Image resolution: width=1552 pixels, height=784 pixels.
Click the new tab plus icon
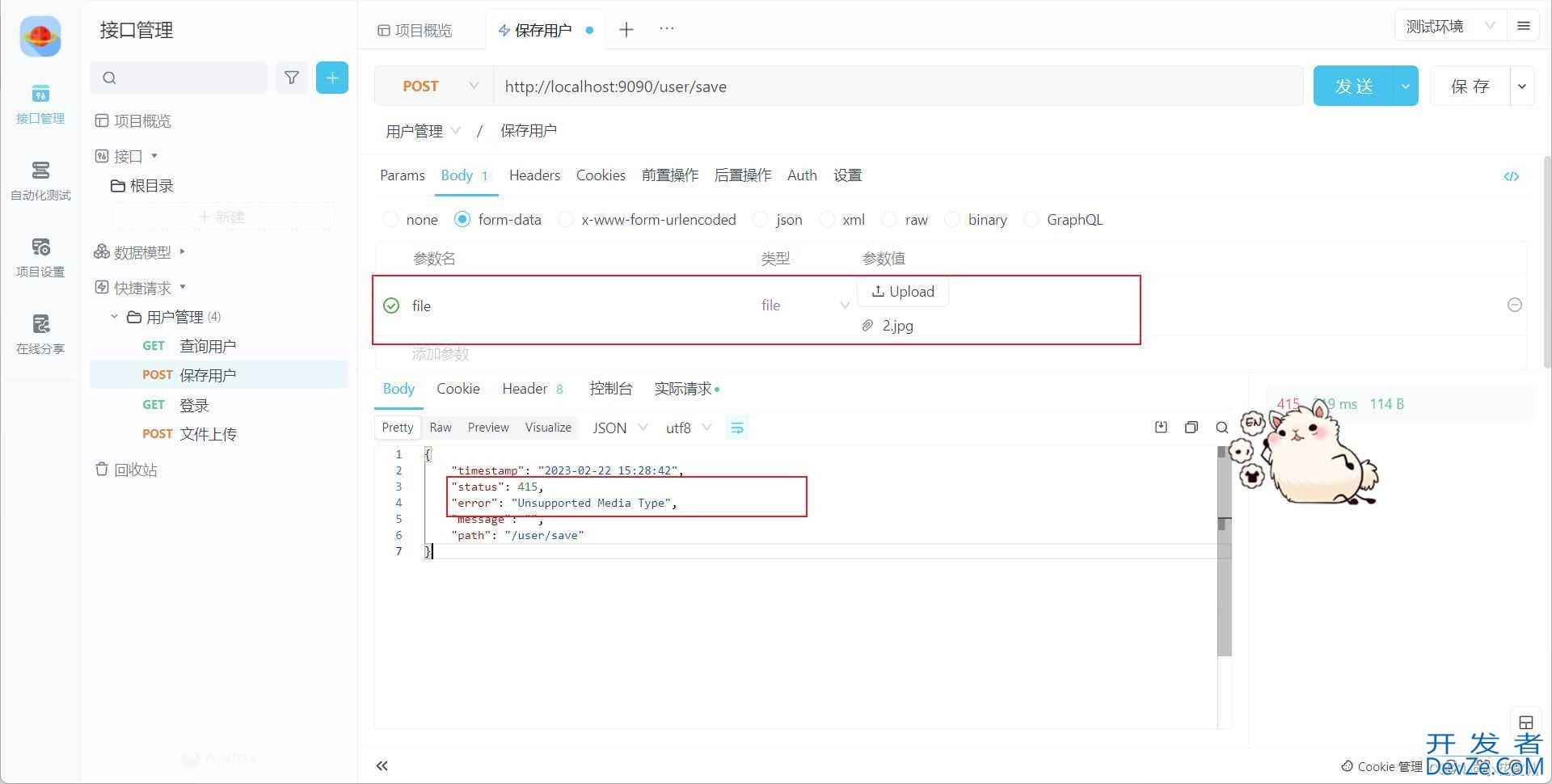(x=626, y=30)
